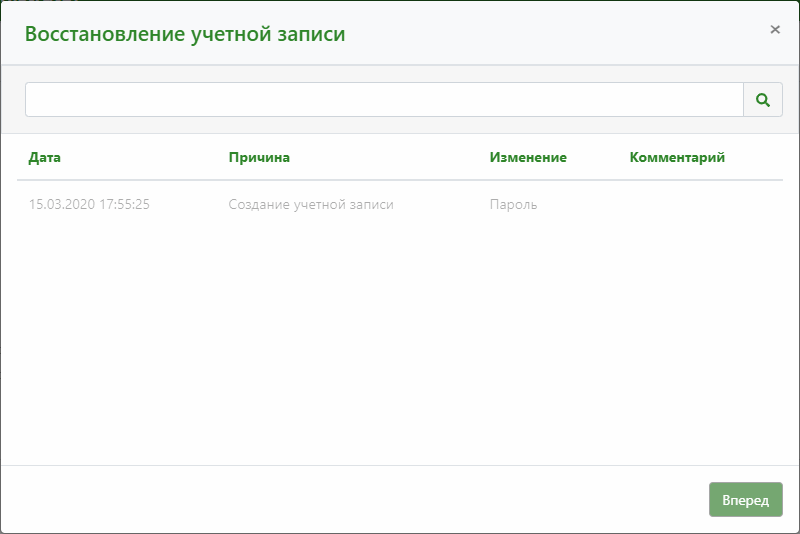Image resolution: width=800 pixels, height=534 pixels.
Task: Click the Восстановление учетной записи title
Action: 185,34
